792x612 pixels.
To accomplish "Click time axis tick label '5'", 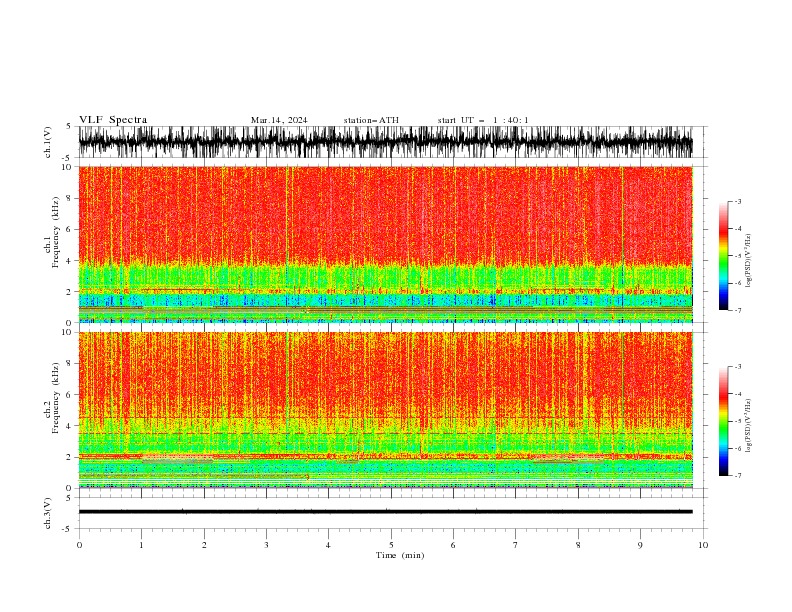I will coord(391,545).
